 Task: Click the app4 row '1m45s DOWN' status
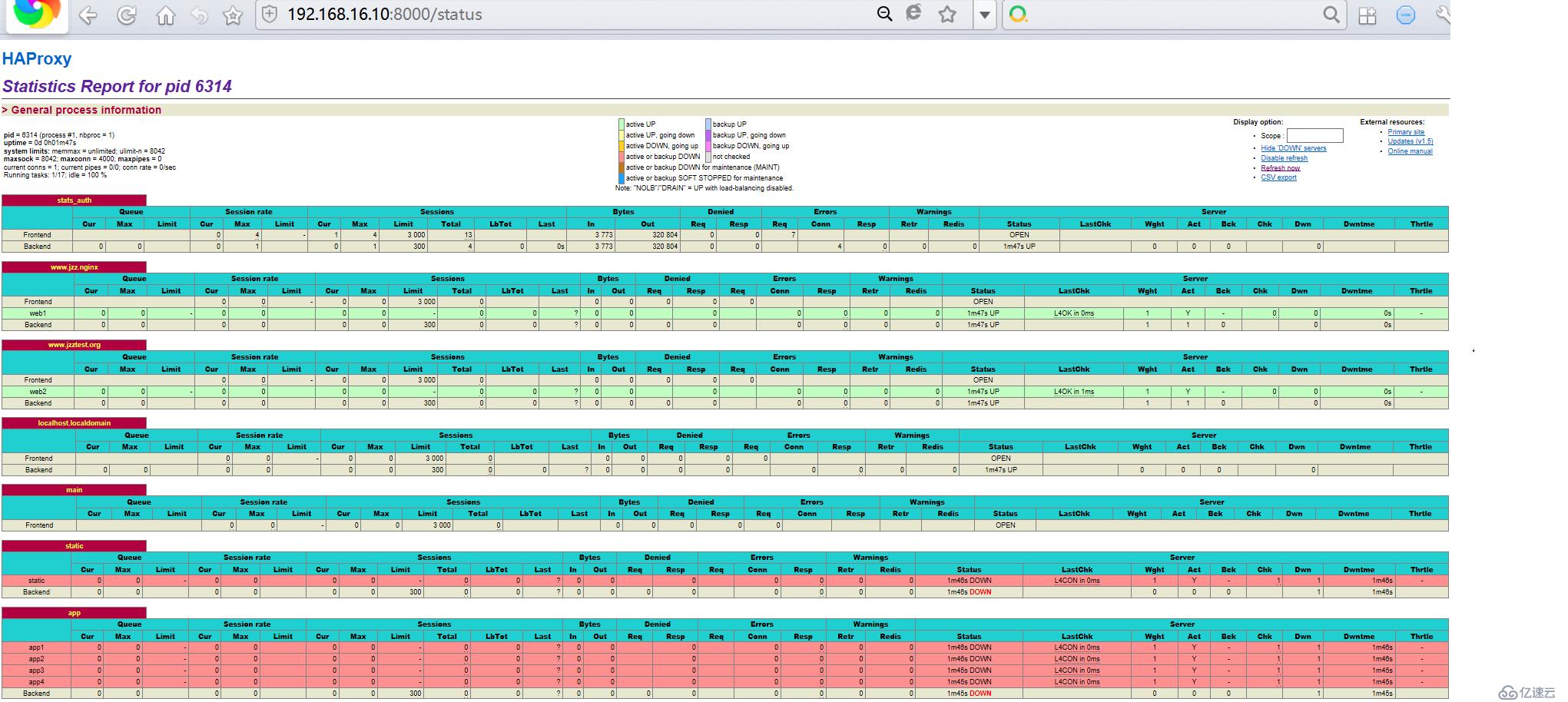pyautogui.click(x=969, y=682)
